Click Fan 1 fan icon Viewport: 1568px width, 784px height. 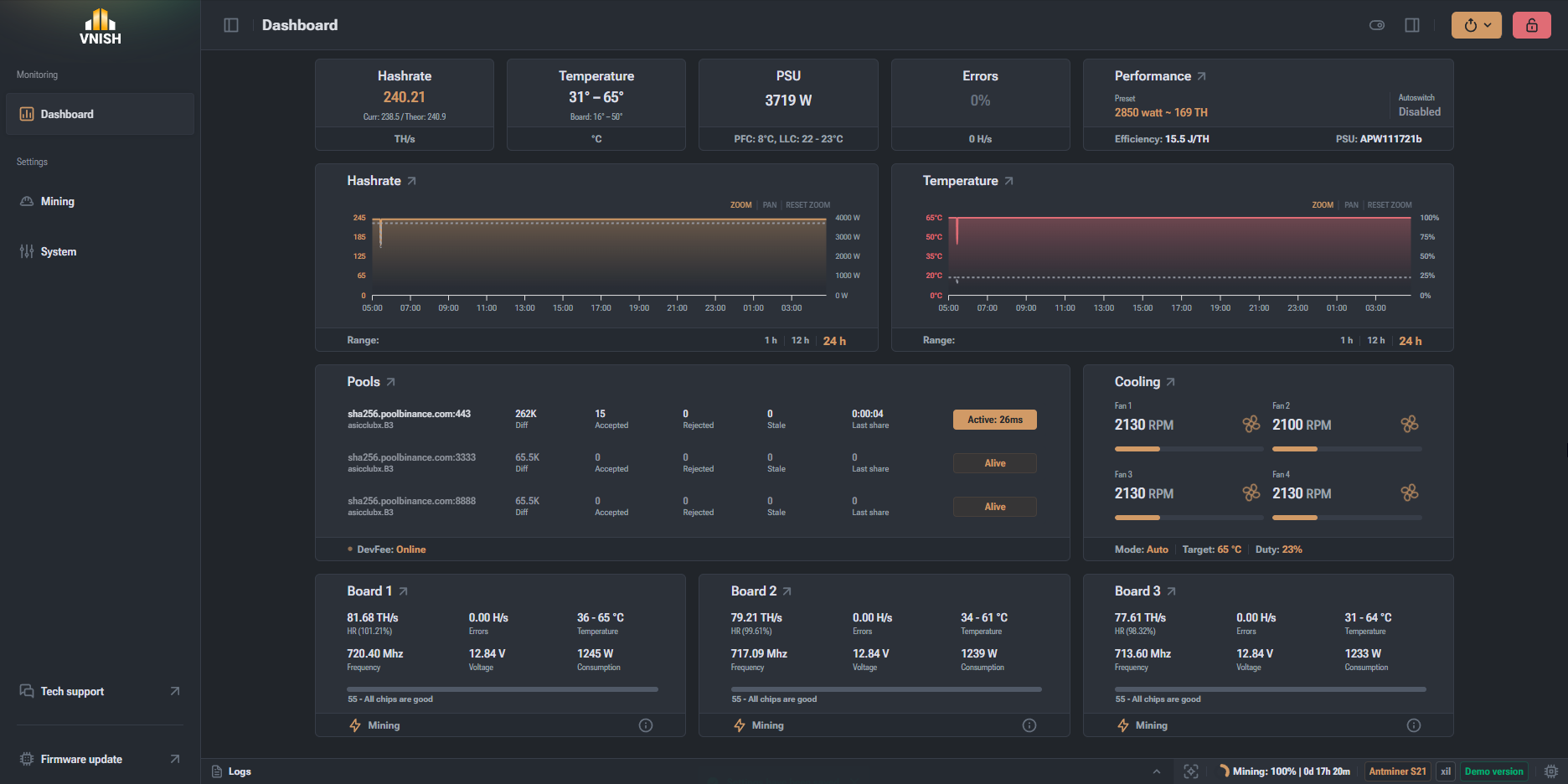click(1251, 424)
